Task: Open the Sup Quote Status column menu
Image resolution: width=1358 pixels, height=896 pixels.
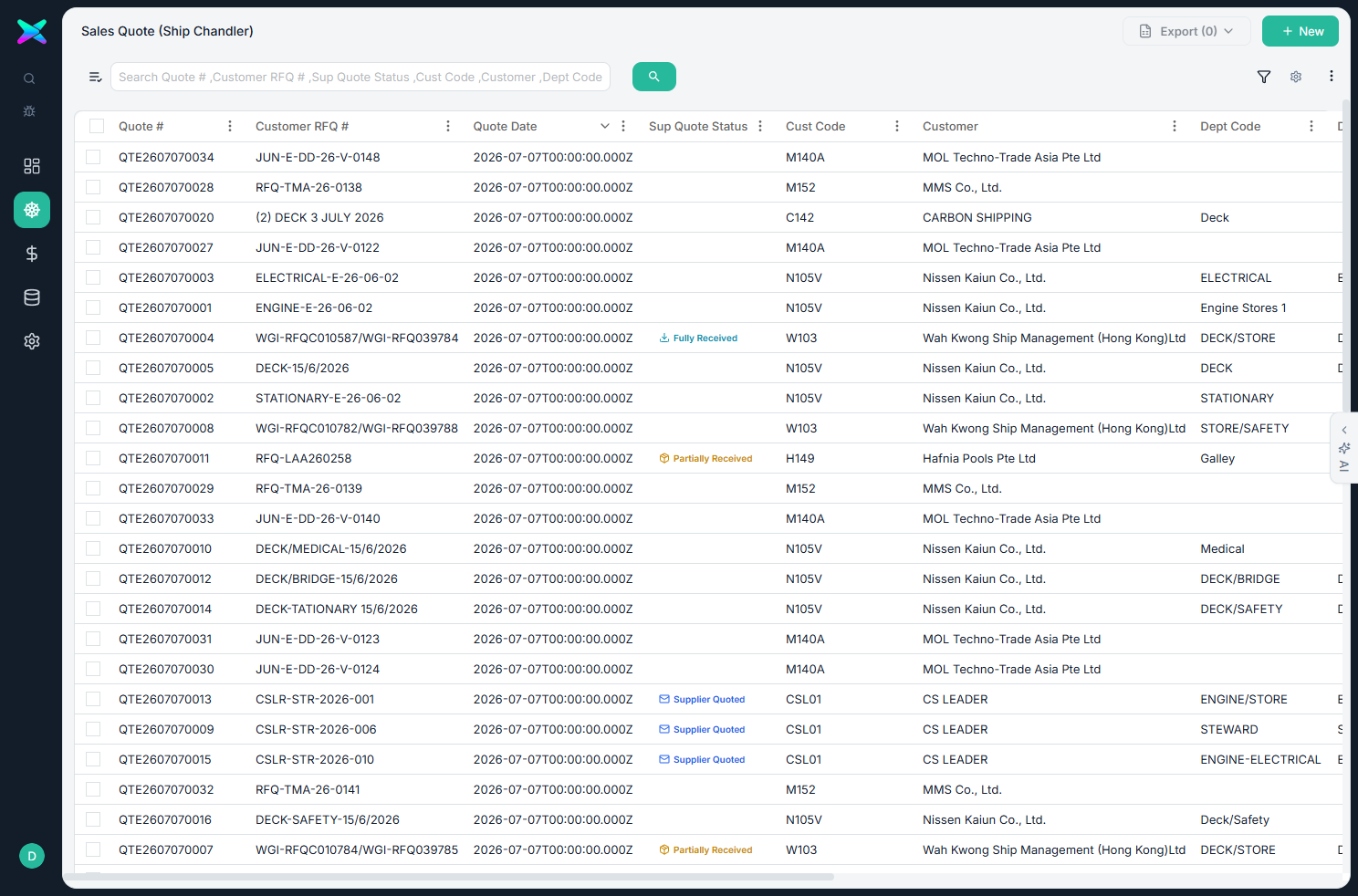Action: pyautogui.click(x=760, y=126)
